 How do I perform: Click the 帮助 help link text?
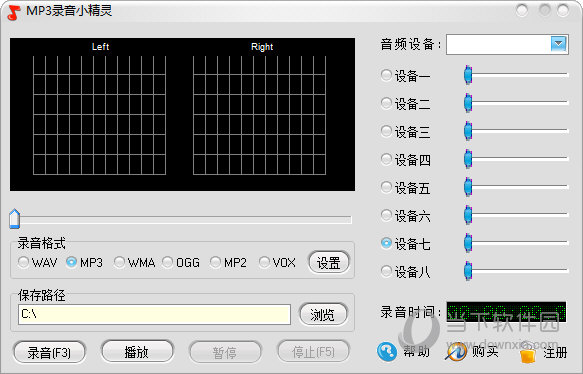pos(416,351)
